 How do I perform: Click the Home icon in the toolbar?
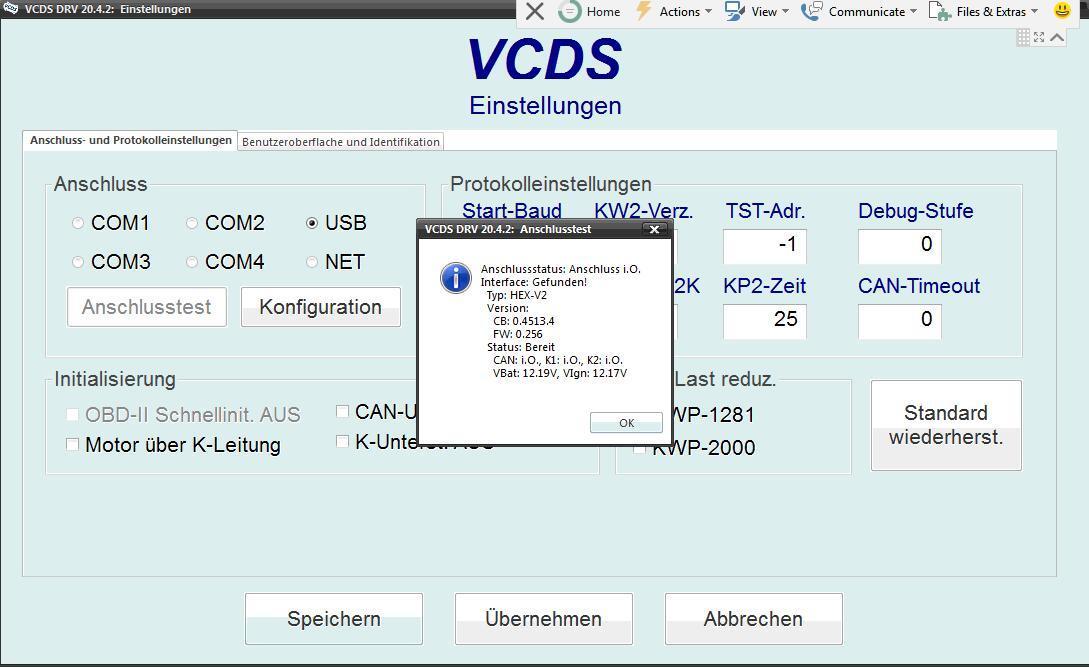pyautogui.click(x=571, y=12)
